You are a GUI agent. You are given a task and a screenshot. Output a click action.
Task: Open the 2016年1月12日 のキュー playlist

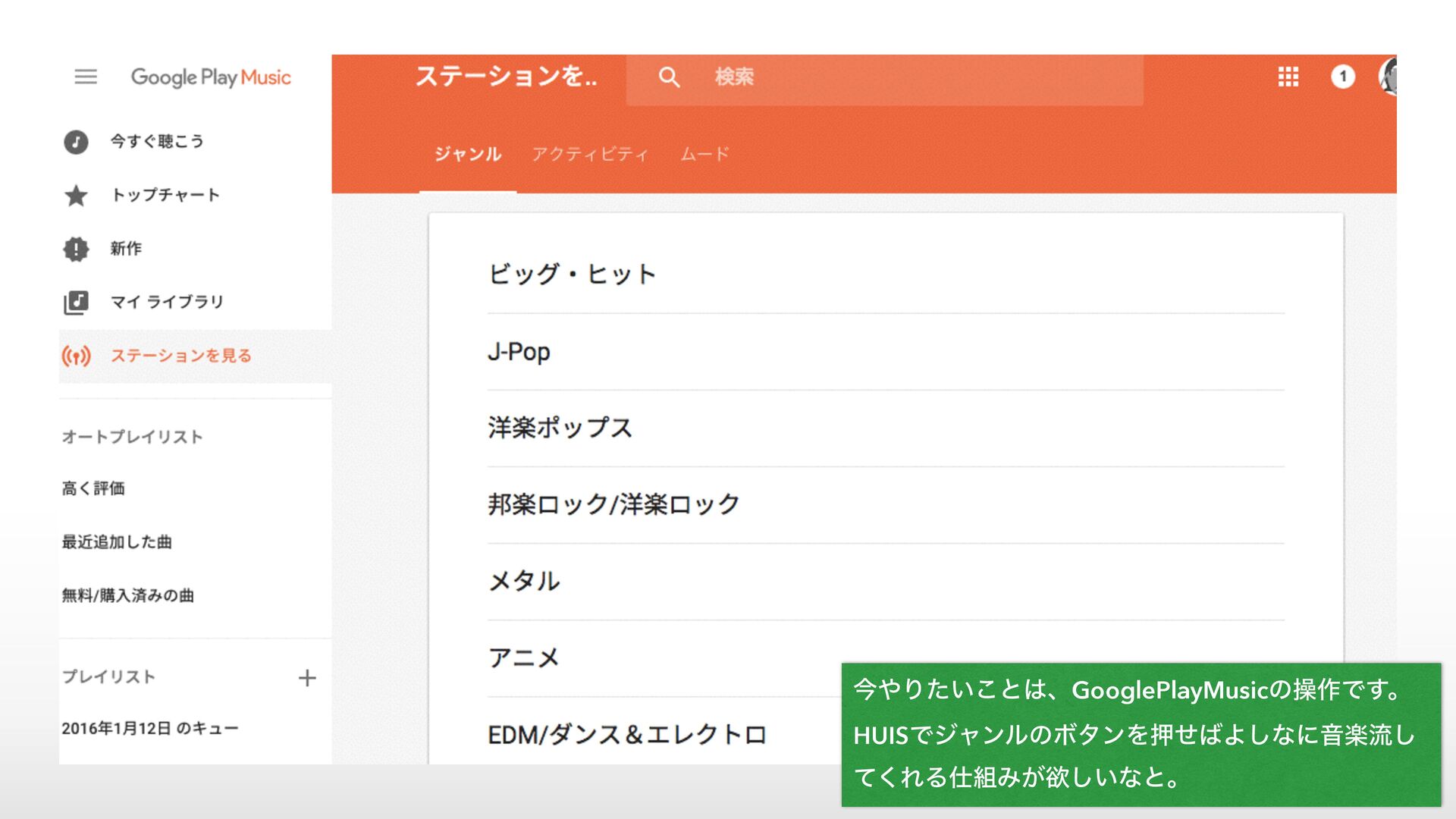point(150,729)
